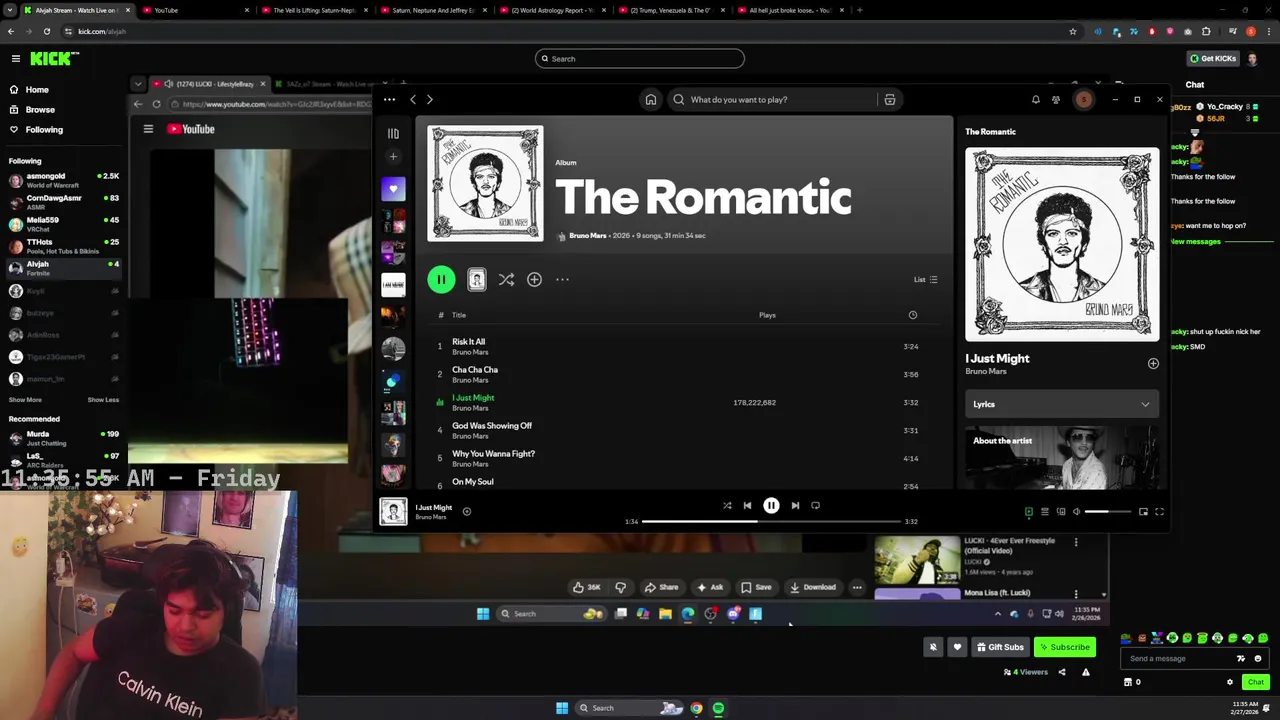Add current song via player bar plus icon

[466, 512]
